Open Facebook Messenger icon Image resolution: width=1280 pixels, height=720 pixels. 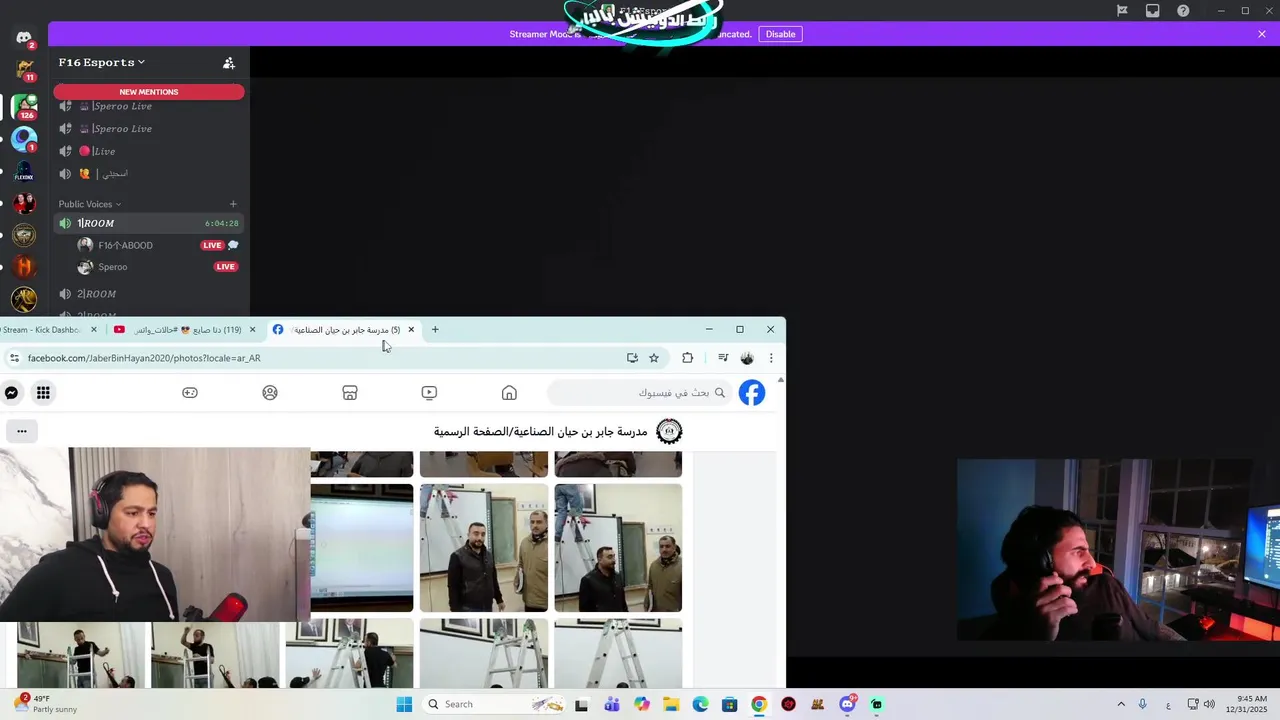tap(11, 393)
